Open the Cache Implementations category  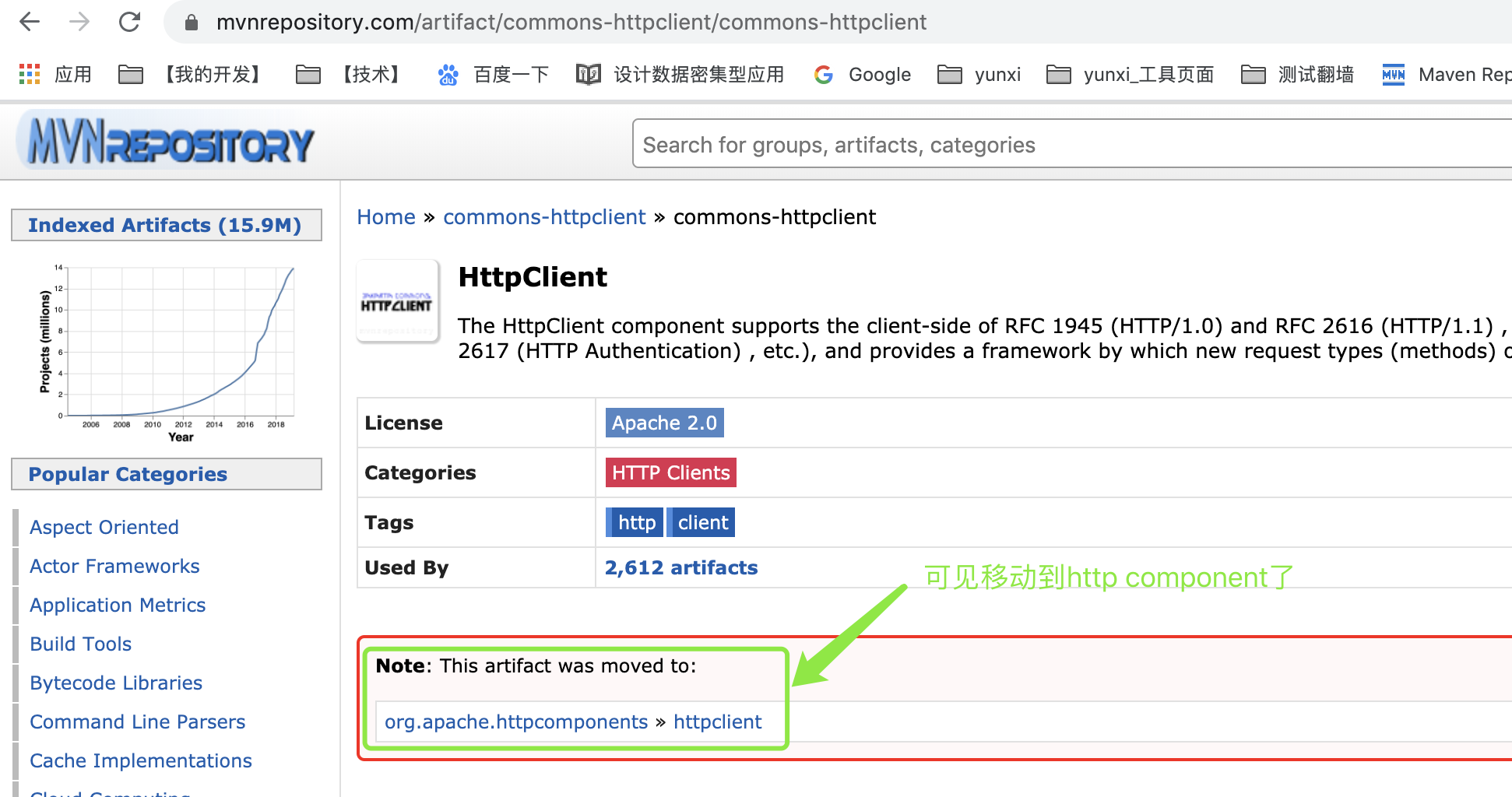point(141,760)
